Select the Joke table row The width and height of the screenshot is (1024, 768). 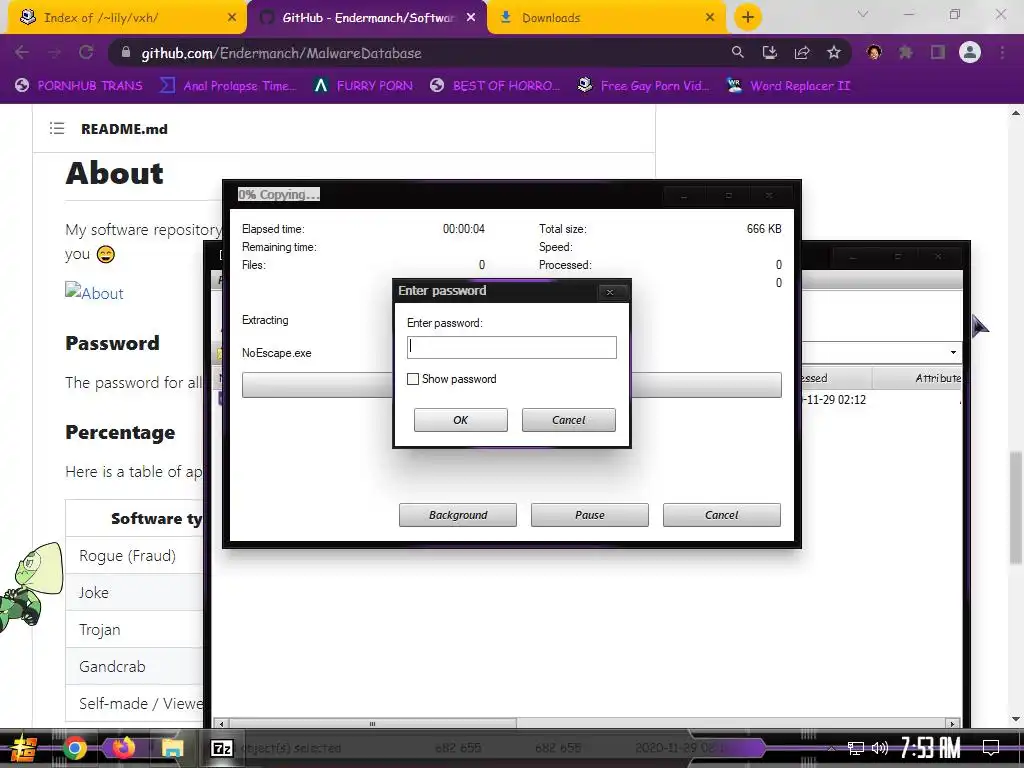(135, 592)
